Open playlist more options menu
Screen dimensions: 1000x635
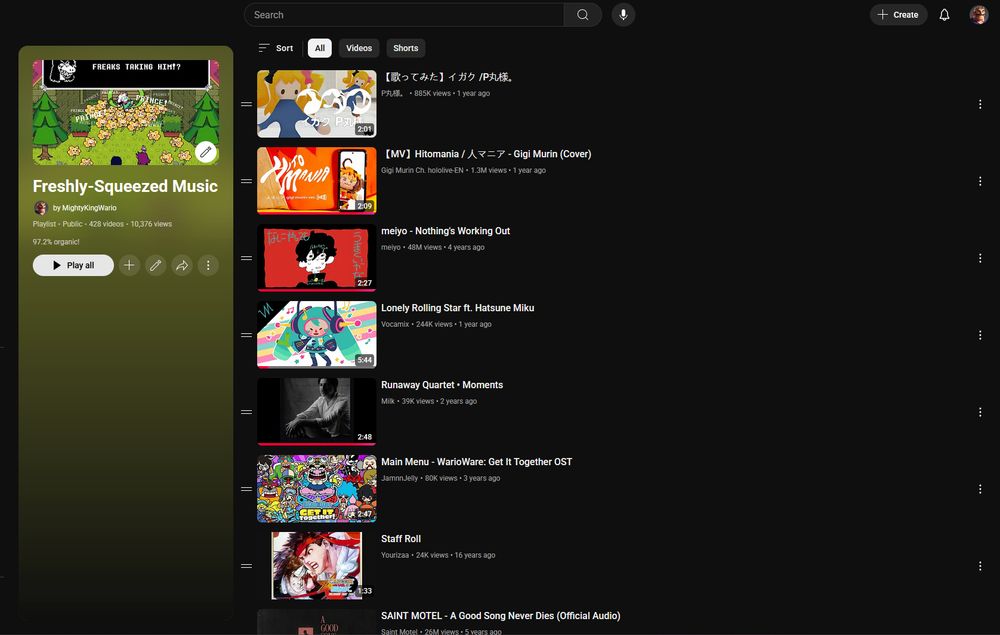208,265
